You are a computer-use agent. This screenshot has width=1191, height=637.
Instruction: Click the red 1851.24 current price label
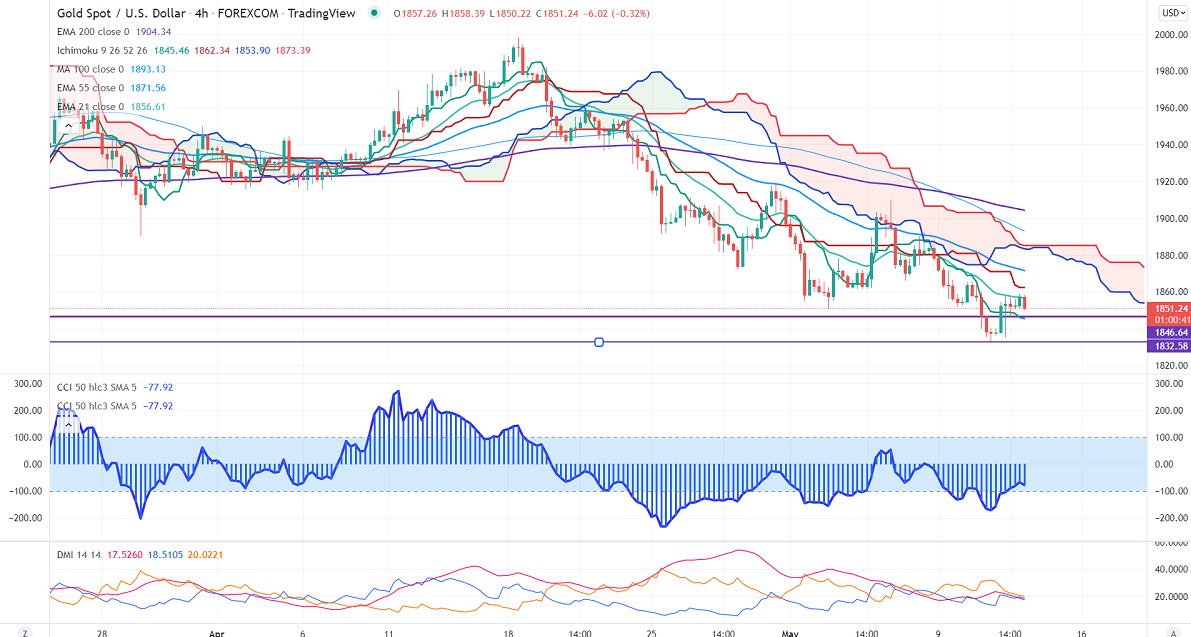1170,309
